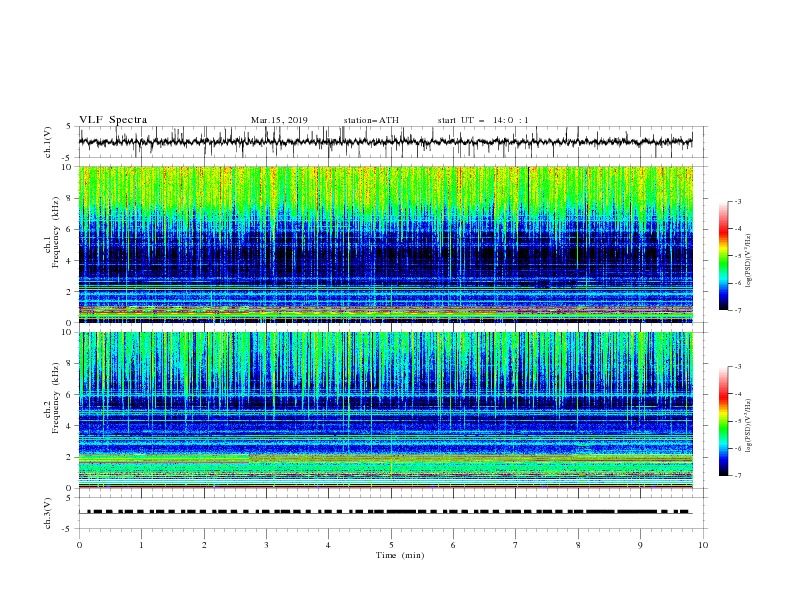Click the ch.1(V) waveform axis label
The height and width of the screenshot is (612, 792).
click(x=48, y=142)
